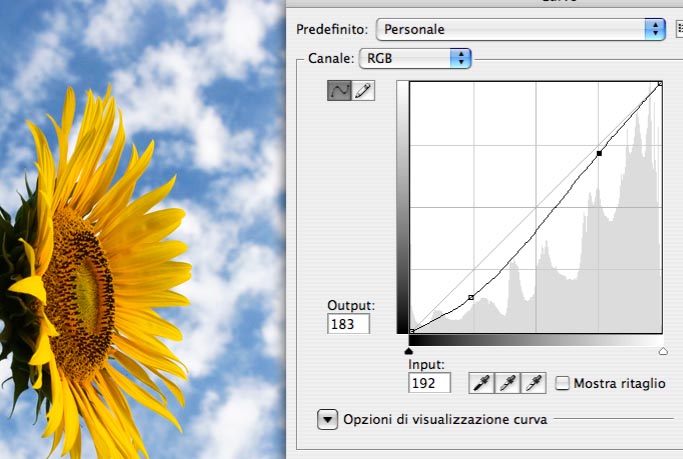Pick the black point eyedropper
683x459 pixels.
(481, 383)
